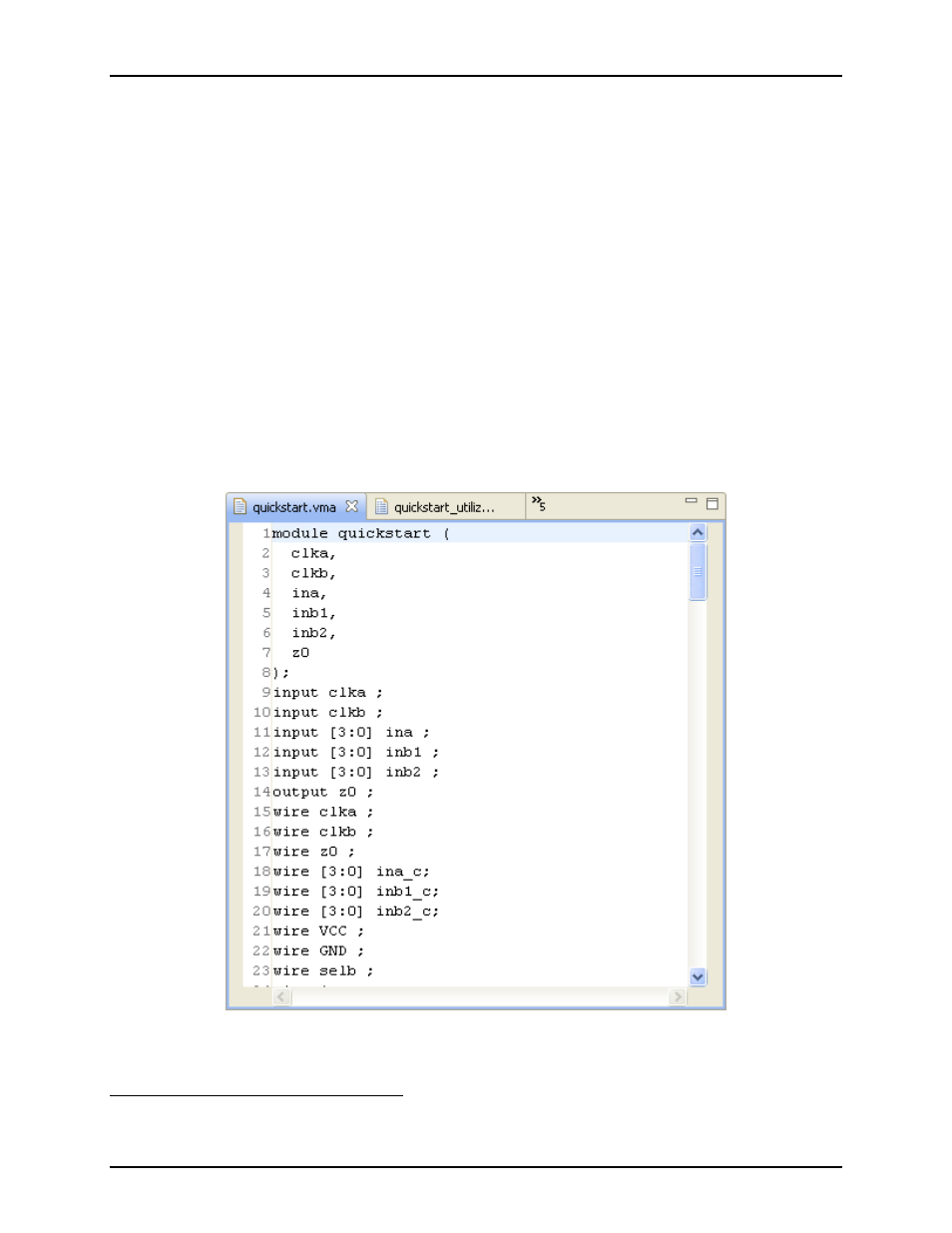Click 'input clkb ;' on line 10
The height and width of the screenshot is (1233, 952).
click(x=328, y=713)
